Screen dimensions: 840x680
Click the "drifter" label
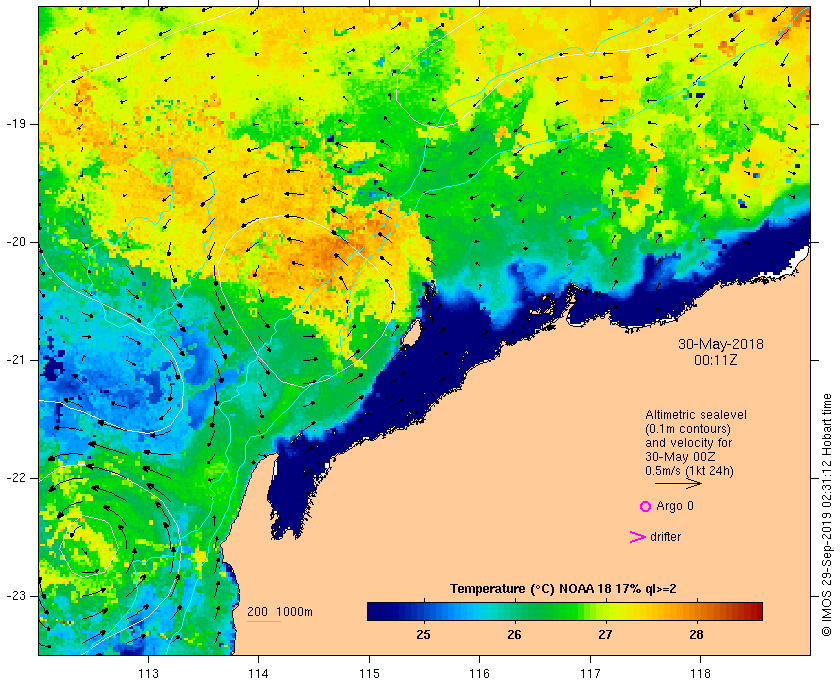tap(665, 537)
